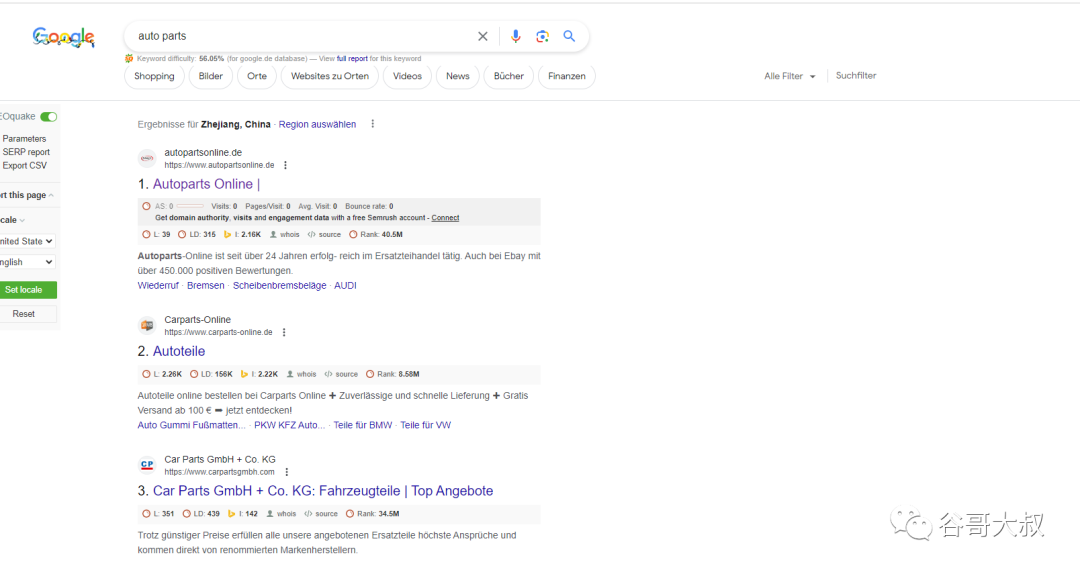The image size is (1080, 572).
Task: Click Export CSV in sidebar
Action: click(25, 165)
